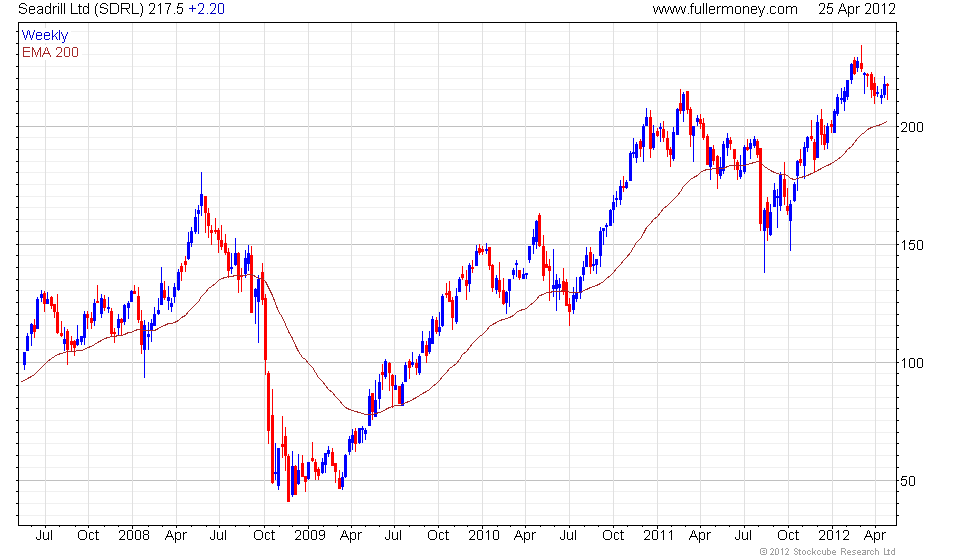Click the 2009 year axis label
The image size is (980, 560).
(x=309, y=536)
